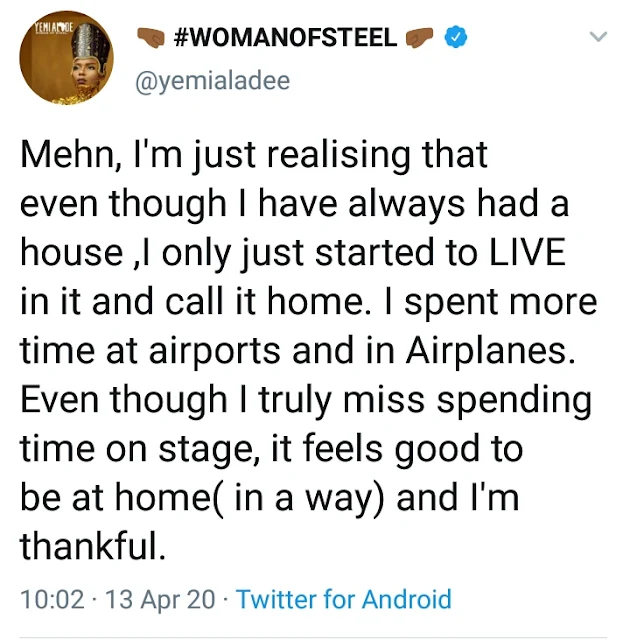Viewport: 623px width, 640px height.
Task: Click the word airports in the tweet
Action: click(x=215, y=351)
